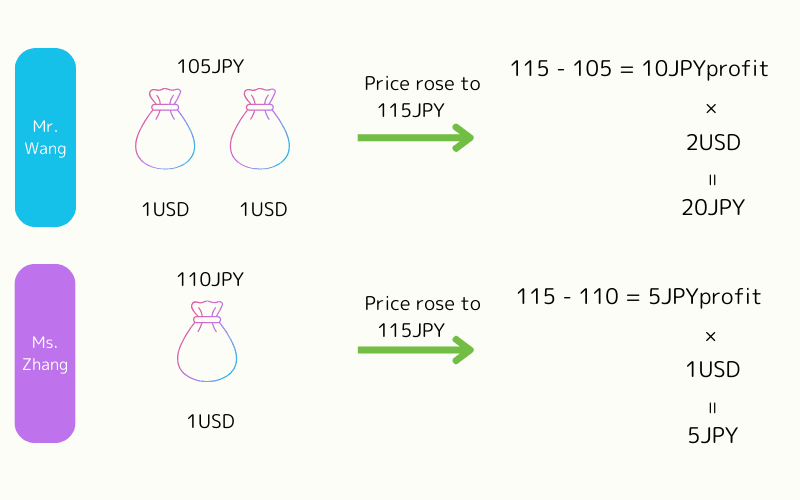Select the blue Mr. Wang label
800x500 pixels.
click(x=46, y=137)
